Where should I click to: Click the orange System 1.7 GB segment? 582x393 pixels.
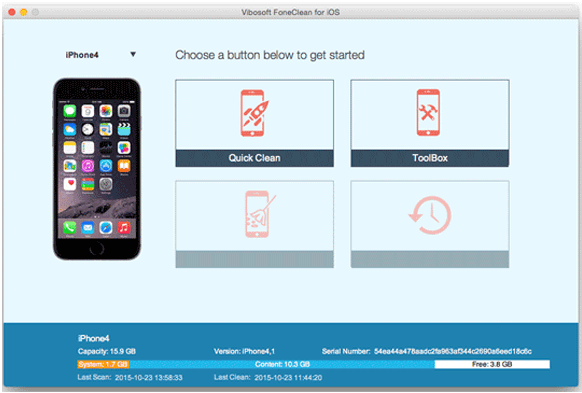[103, 364]
